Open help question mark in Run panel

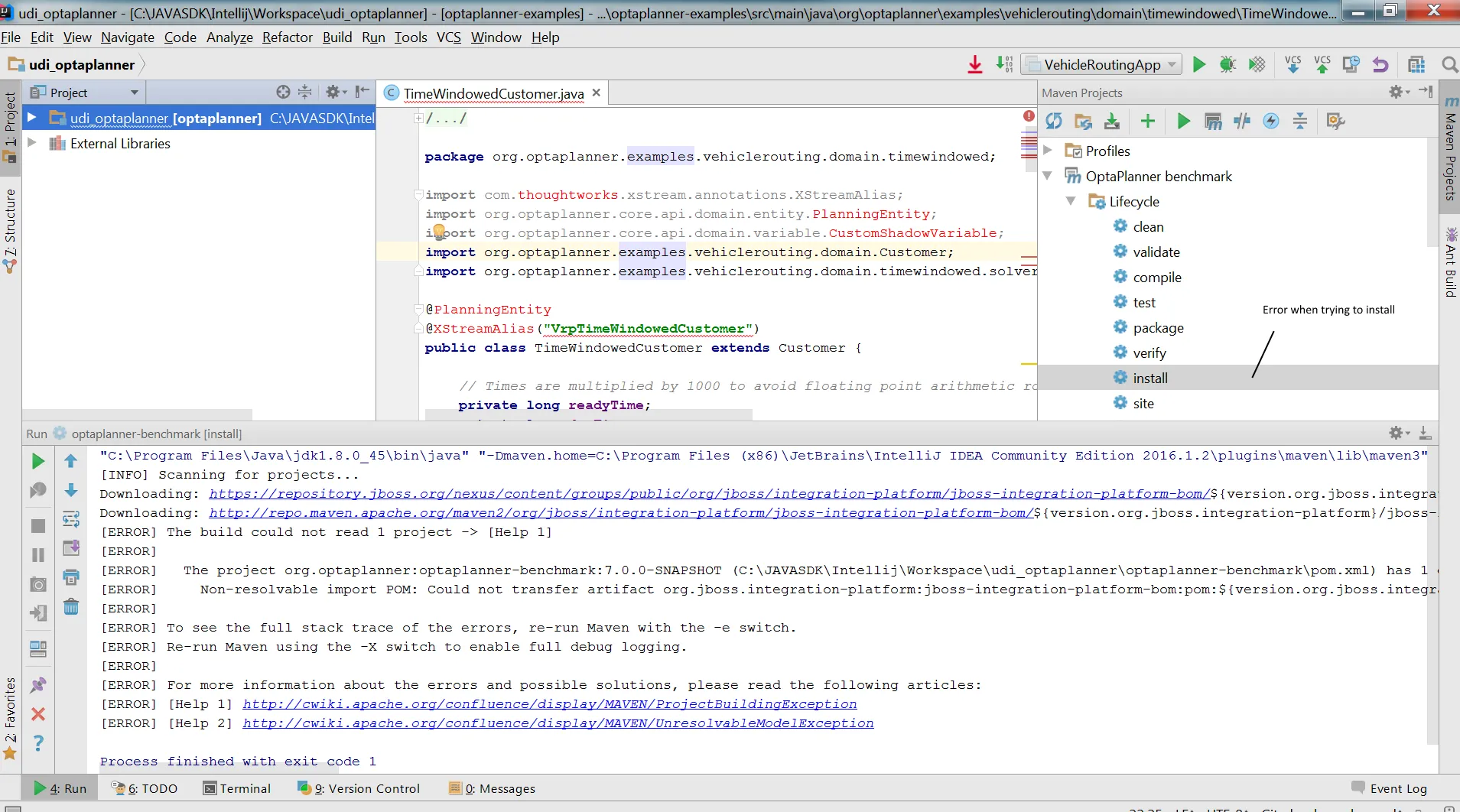point(38,743)
